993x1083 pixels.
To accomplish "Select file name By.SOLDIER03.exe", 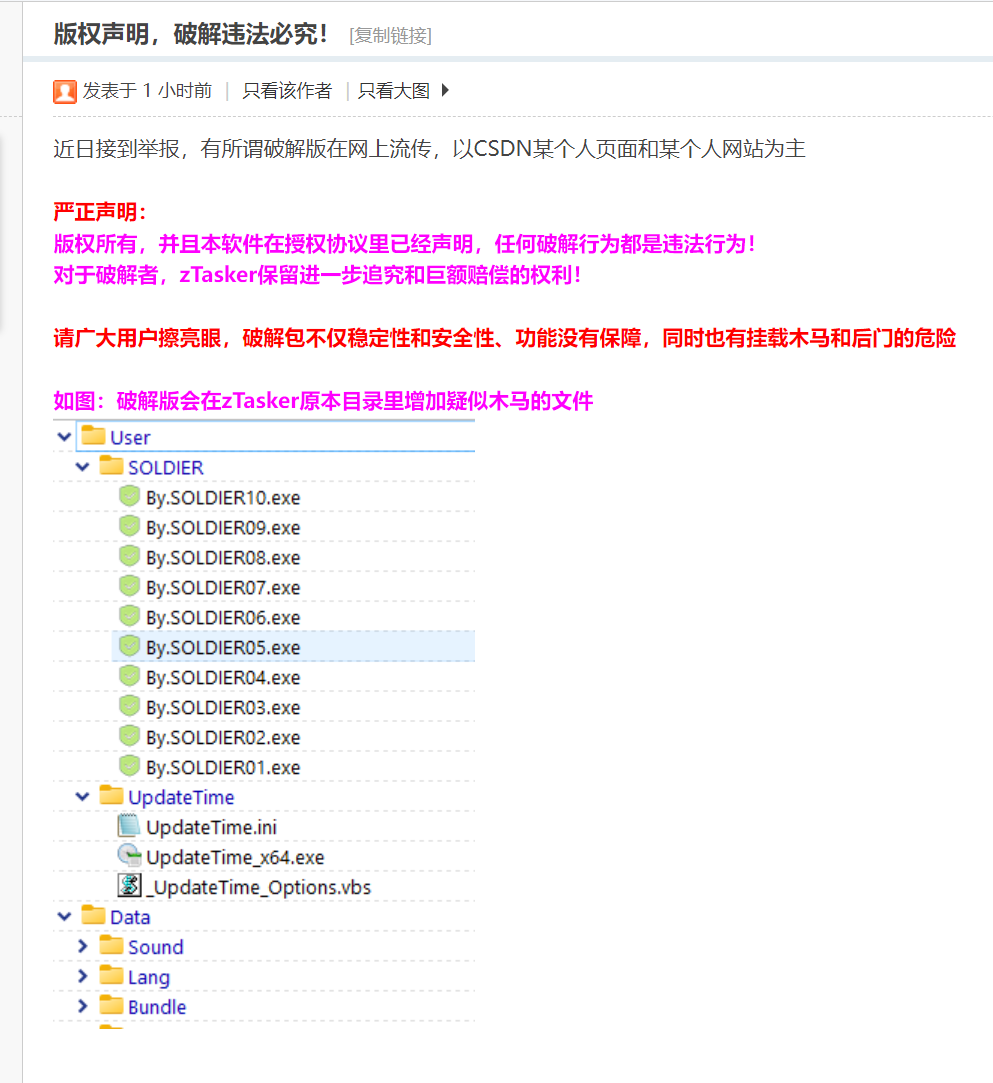I will [223, 708].
